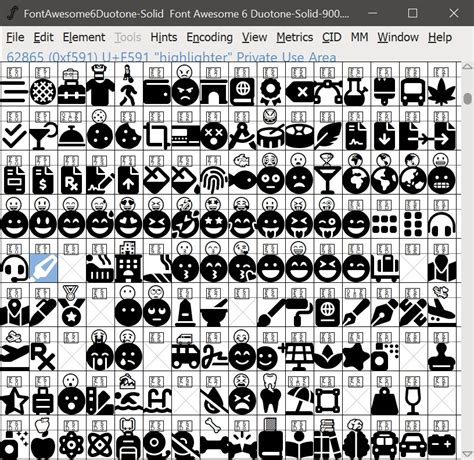This screenshot has width=474, height=460.
Task: Select the cookie with bite glyph
Action: 129,136
